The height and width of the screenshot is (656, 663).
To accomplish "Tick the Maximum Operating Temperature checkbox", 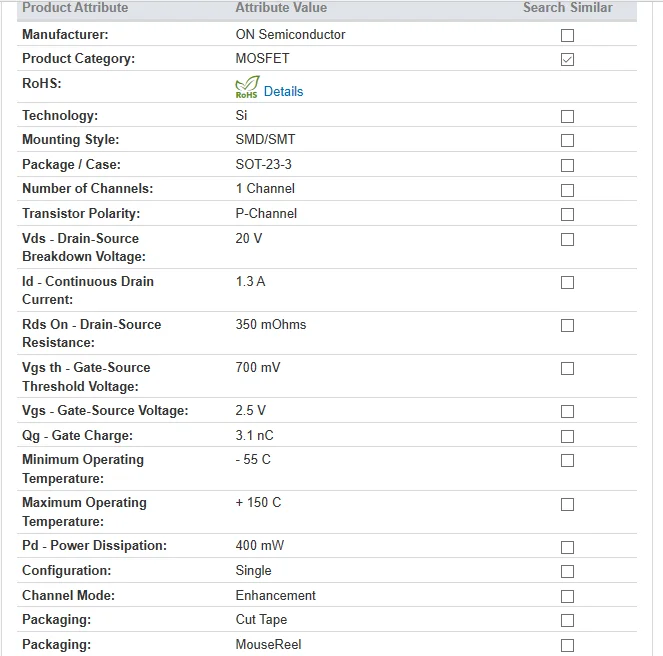I will tap(567, 505).
